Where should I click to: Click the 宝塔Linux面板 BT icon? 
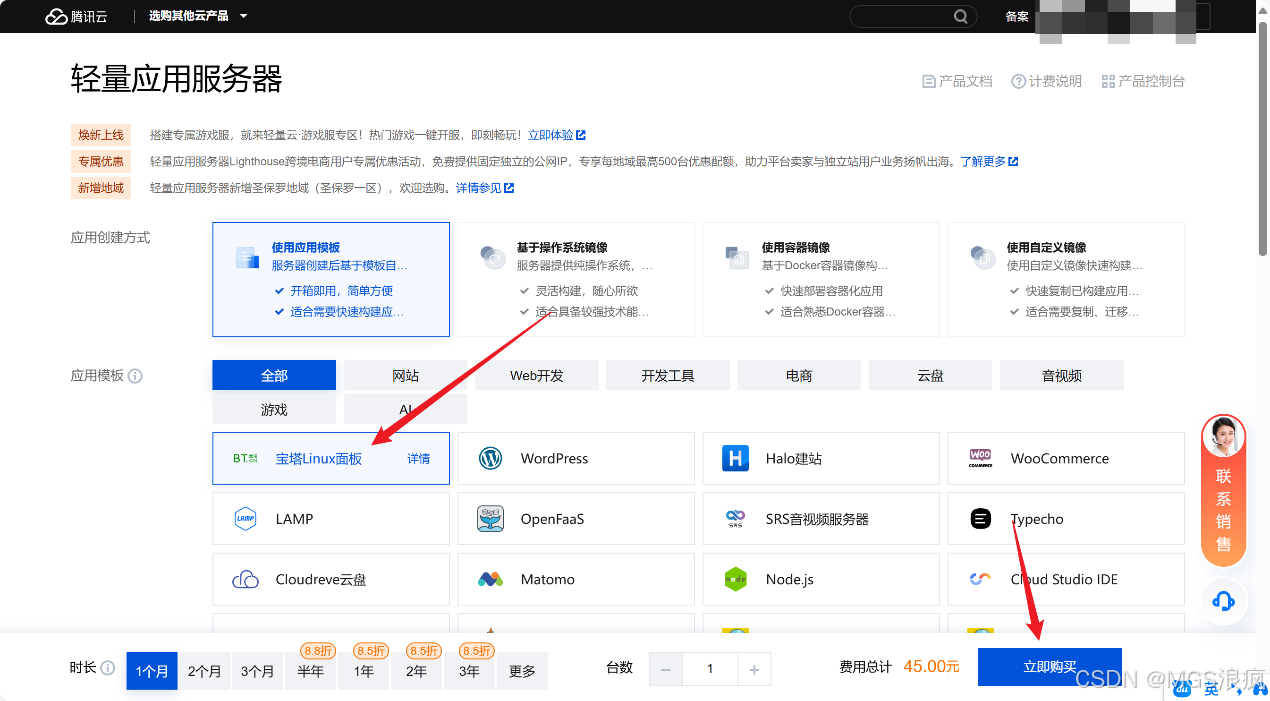coord(245,458)
